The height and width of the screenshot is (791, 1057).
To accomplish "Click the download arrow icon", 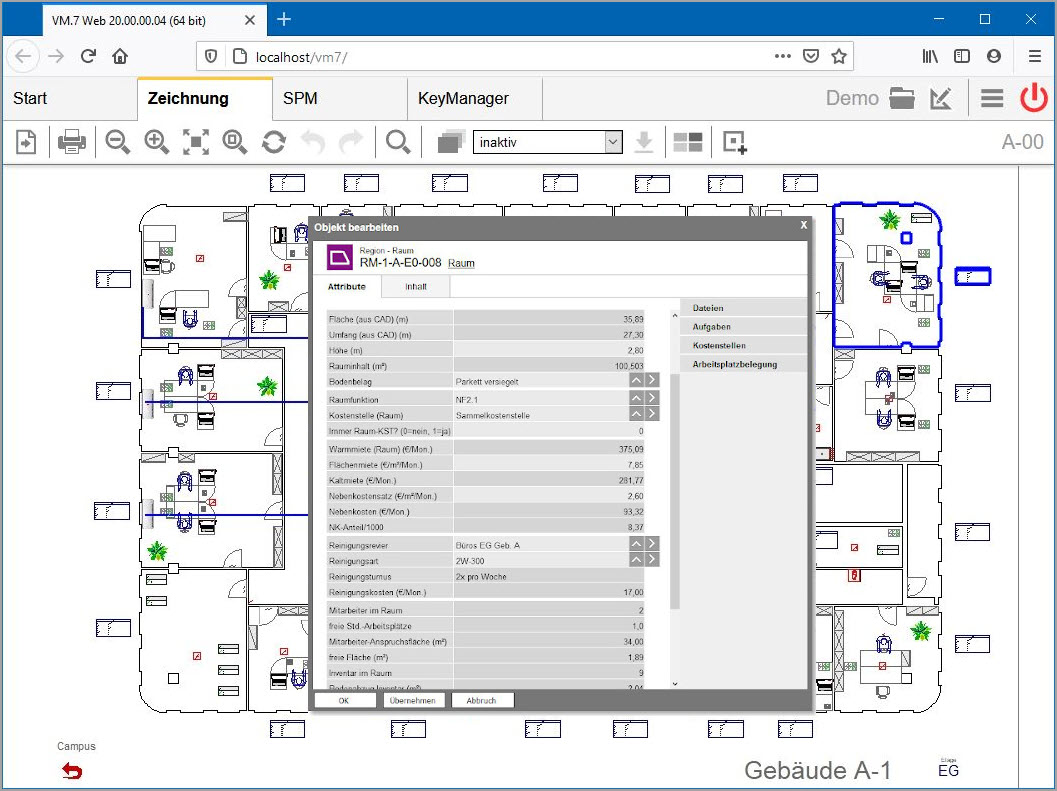I will [644, 142].
